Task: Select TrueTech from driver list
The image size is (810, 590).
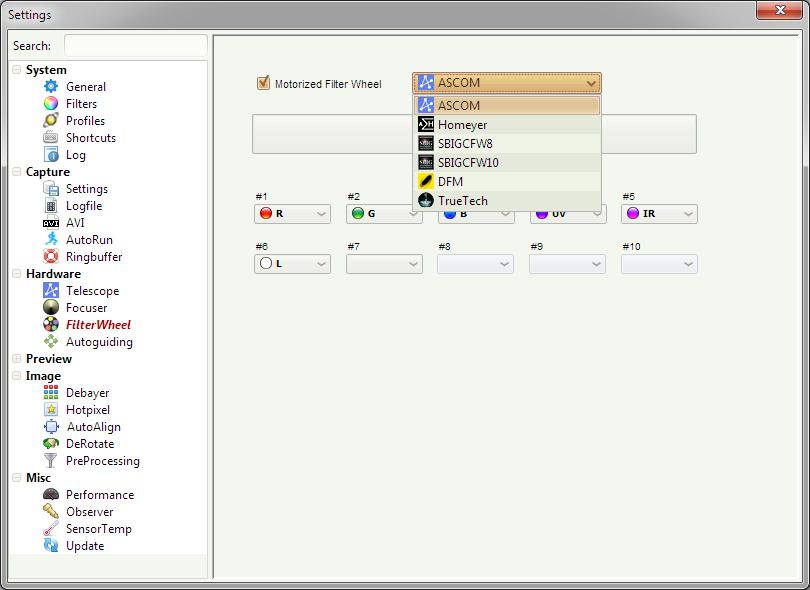Action: [x=507, y=200]
